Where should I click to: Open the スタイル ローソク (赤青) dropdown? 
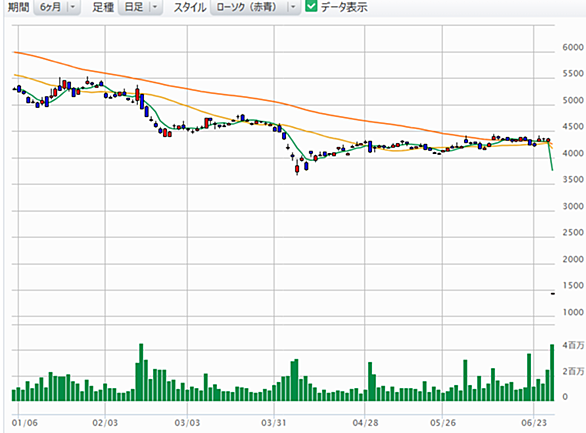255,7
